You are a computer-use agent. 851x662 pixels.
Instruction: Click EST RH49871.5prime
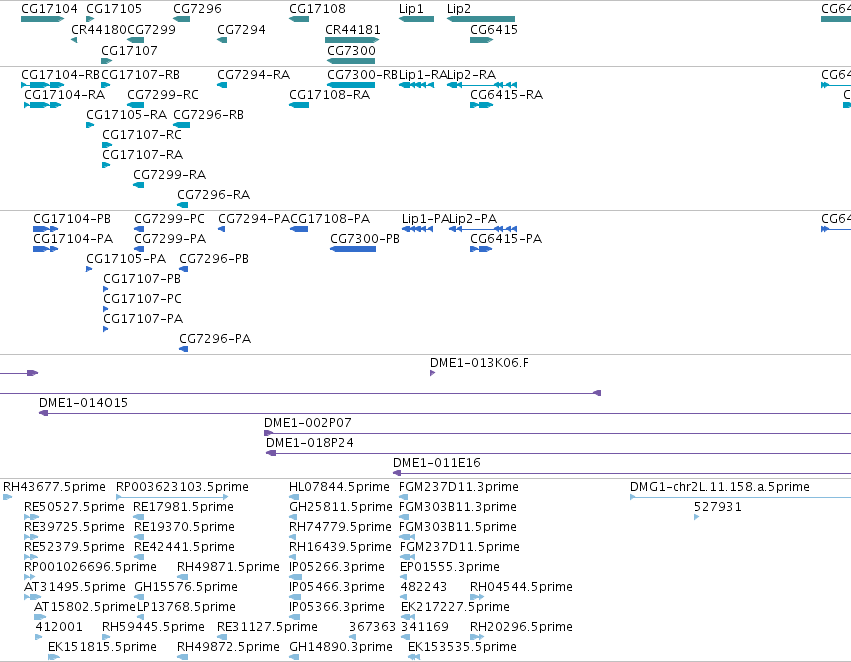[182, 577]
